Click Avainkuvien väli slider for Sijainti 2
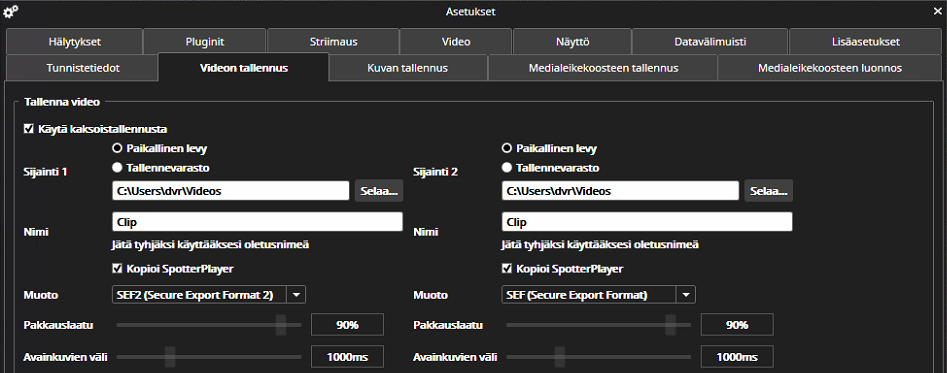 pos(599,357)
